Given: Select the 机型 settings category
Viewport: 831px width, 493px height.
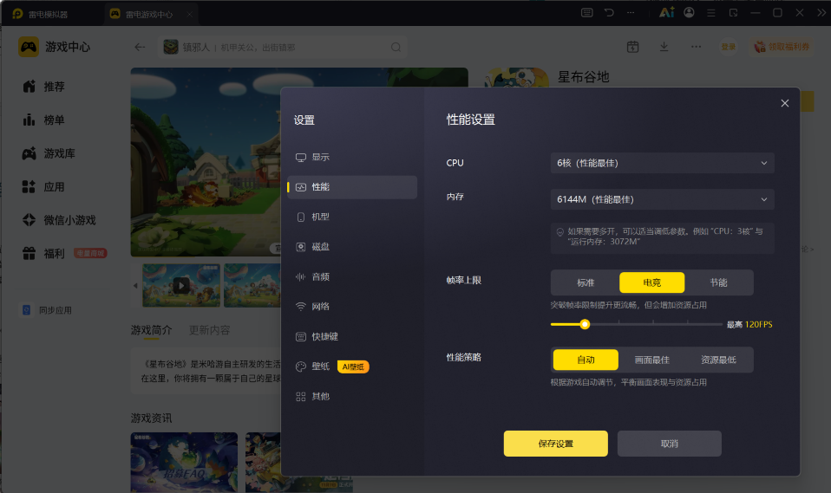Looking at the screenshot, I should (352, 217).
